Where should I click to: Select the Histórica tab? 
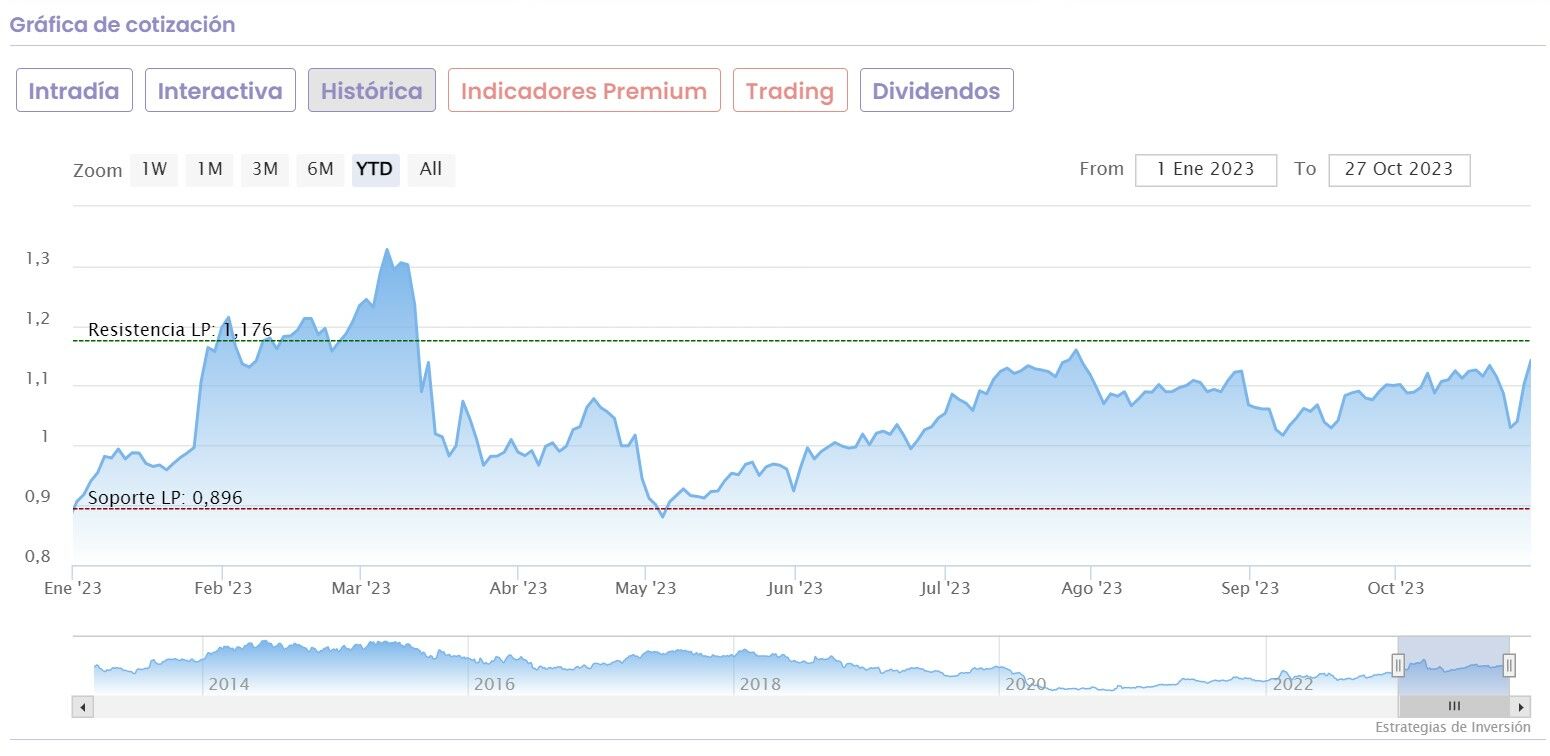tap(371, 91)
